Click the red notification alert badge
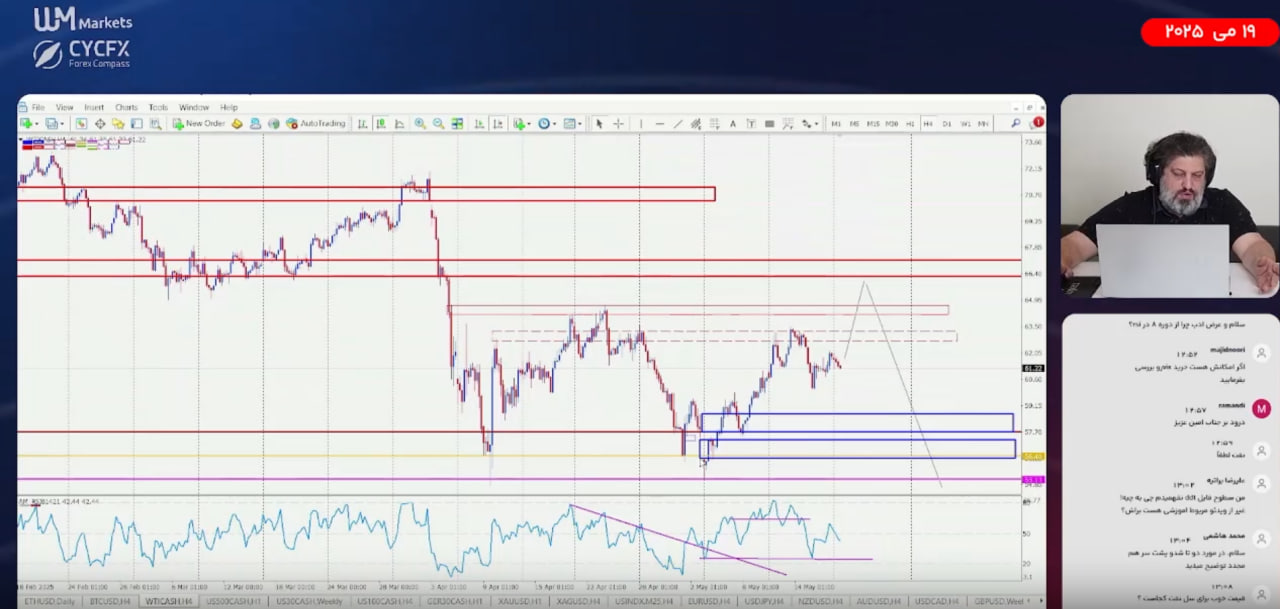Screen dimensions: 1280x609 coord(1038,123)
